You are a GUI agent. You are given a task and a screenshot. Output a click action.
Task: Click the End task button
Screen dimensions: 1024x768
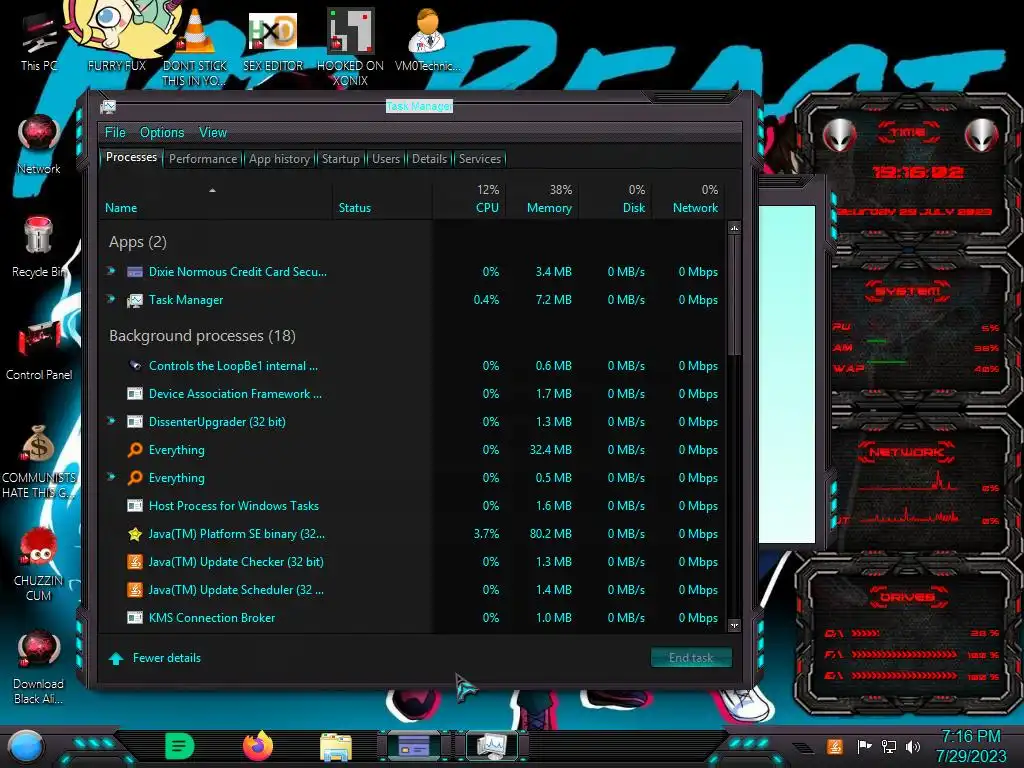click(691, 658)
